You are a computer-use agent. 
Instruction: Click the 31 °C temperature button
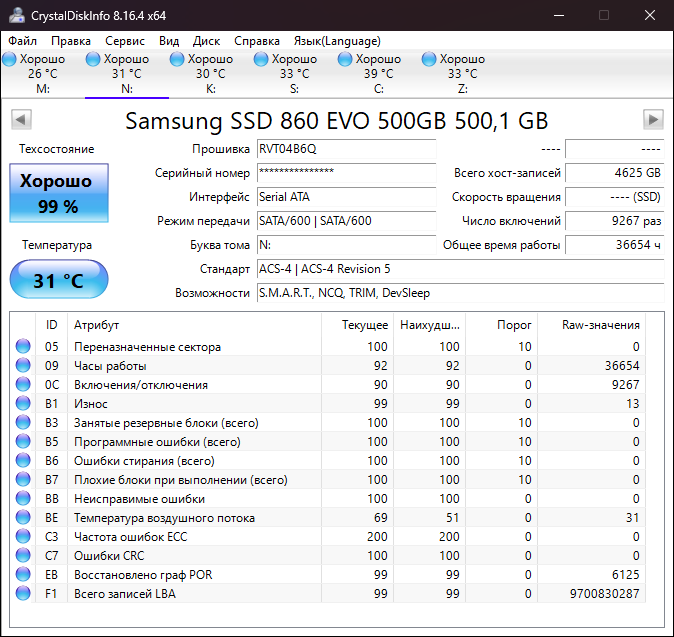point(58,280)
